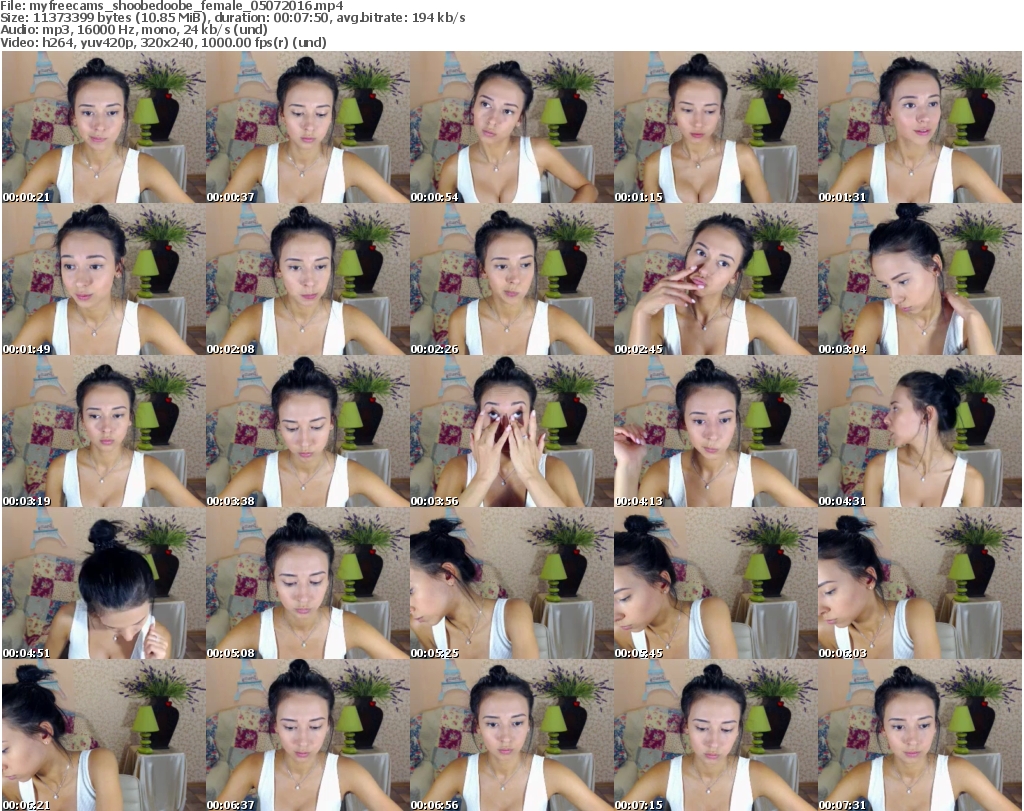Choose the thumbnail frame stamped 00:05:08
The height and width of the screenshot is (811, 1024).
pyautogui.click(x=308, y=584)
